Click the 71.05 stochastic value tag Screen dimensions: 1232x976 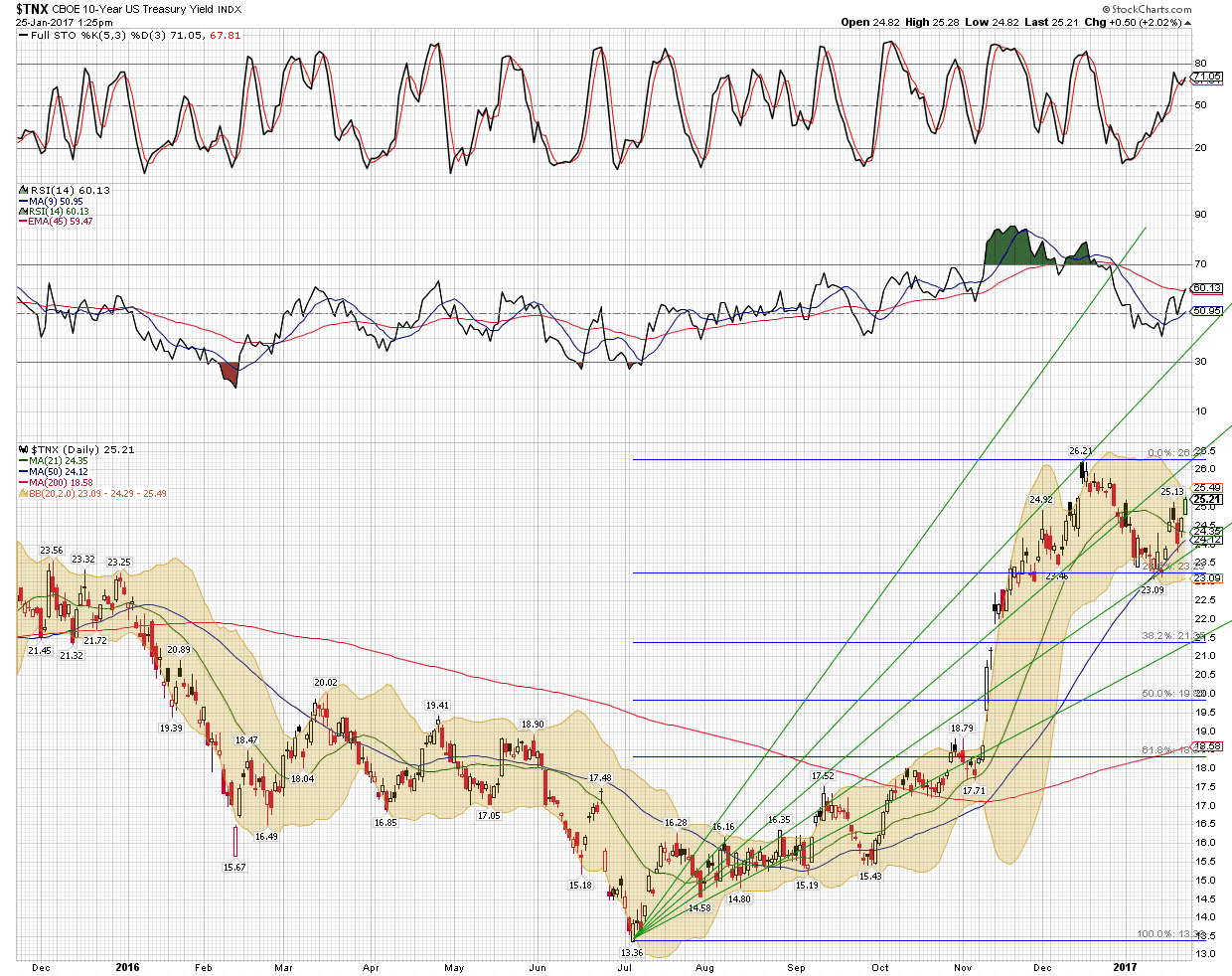tap(1206, 77)
